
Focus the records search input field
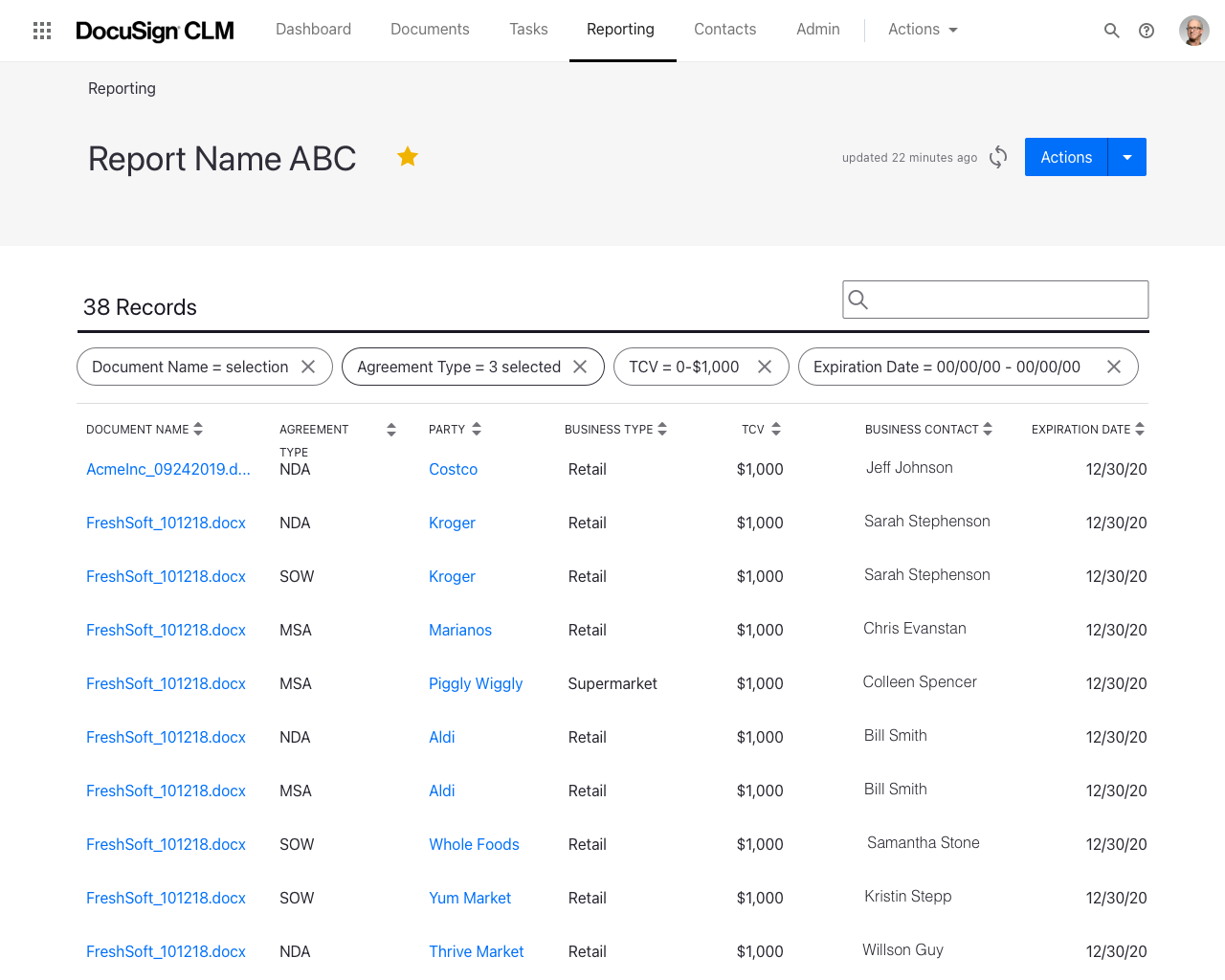[995, 300]
